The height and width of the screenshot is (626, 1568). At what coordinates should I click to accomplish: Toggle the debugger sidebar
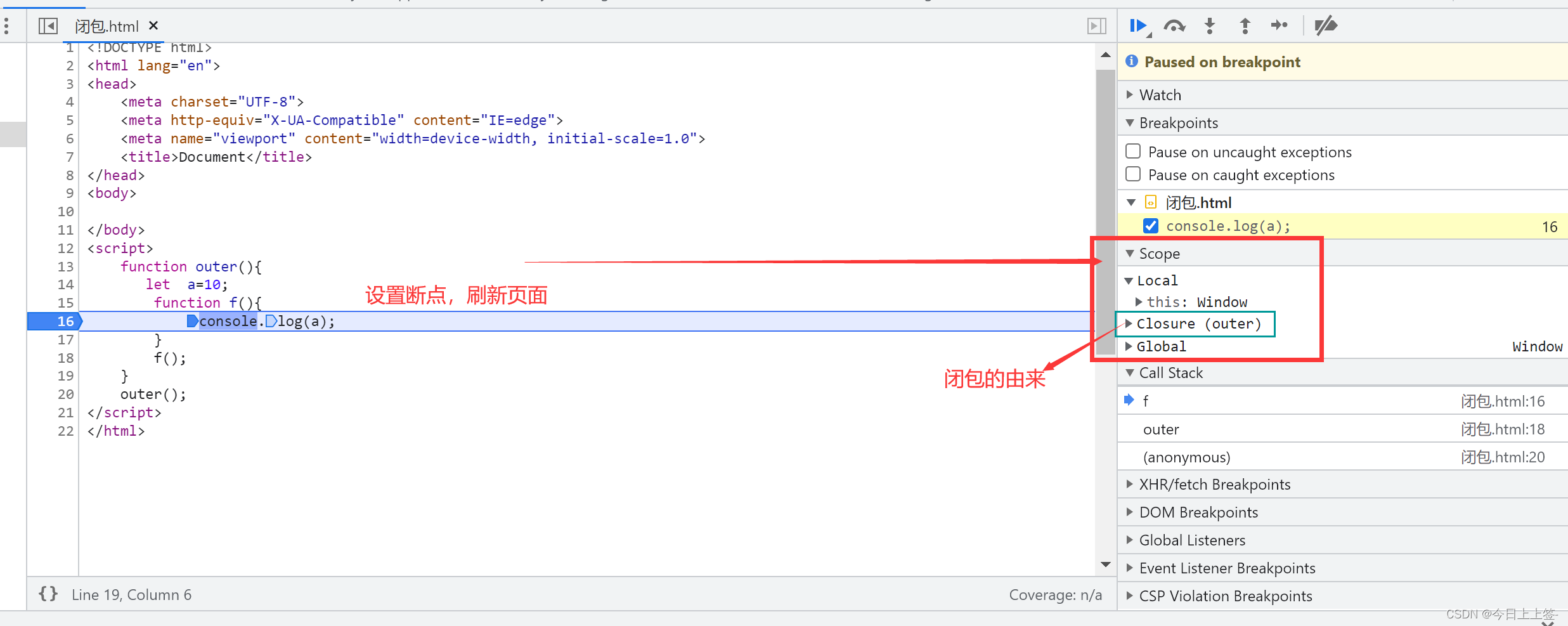coord(1096,26)
